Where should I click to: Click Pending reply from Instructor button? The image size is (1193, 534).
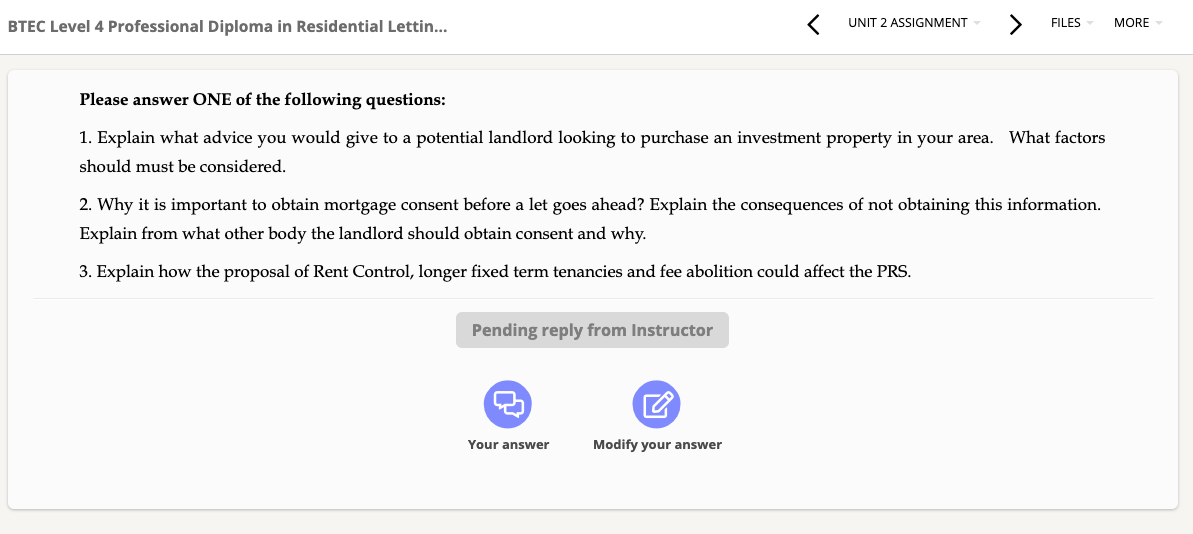[x=592, y=330]
